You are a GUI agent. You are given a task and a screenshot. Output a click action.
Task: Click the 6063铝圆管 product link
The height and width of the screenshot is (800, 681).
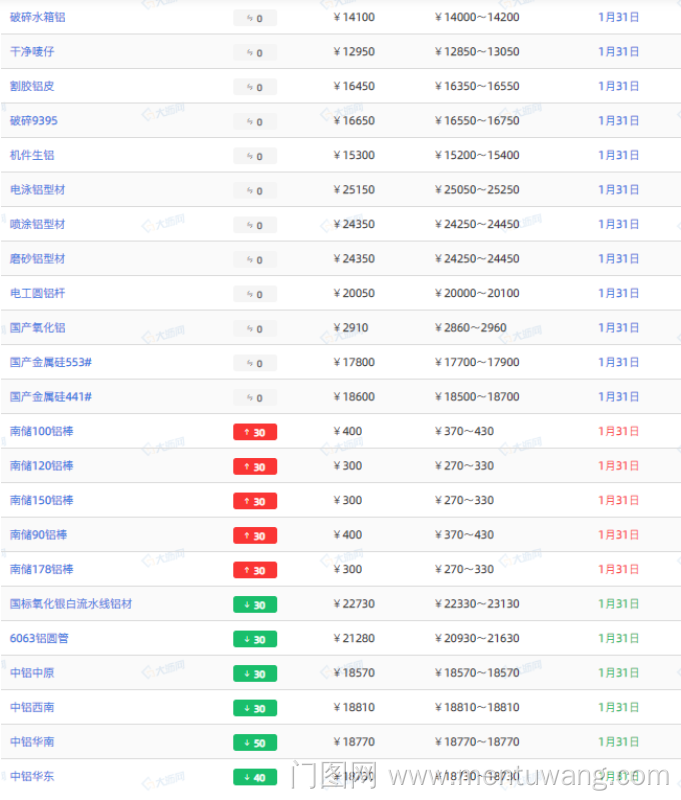pos(39,638)
